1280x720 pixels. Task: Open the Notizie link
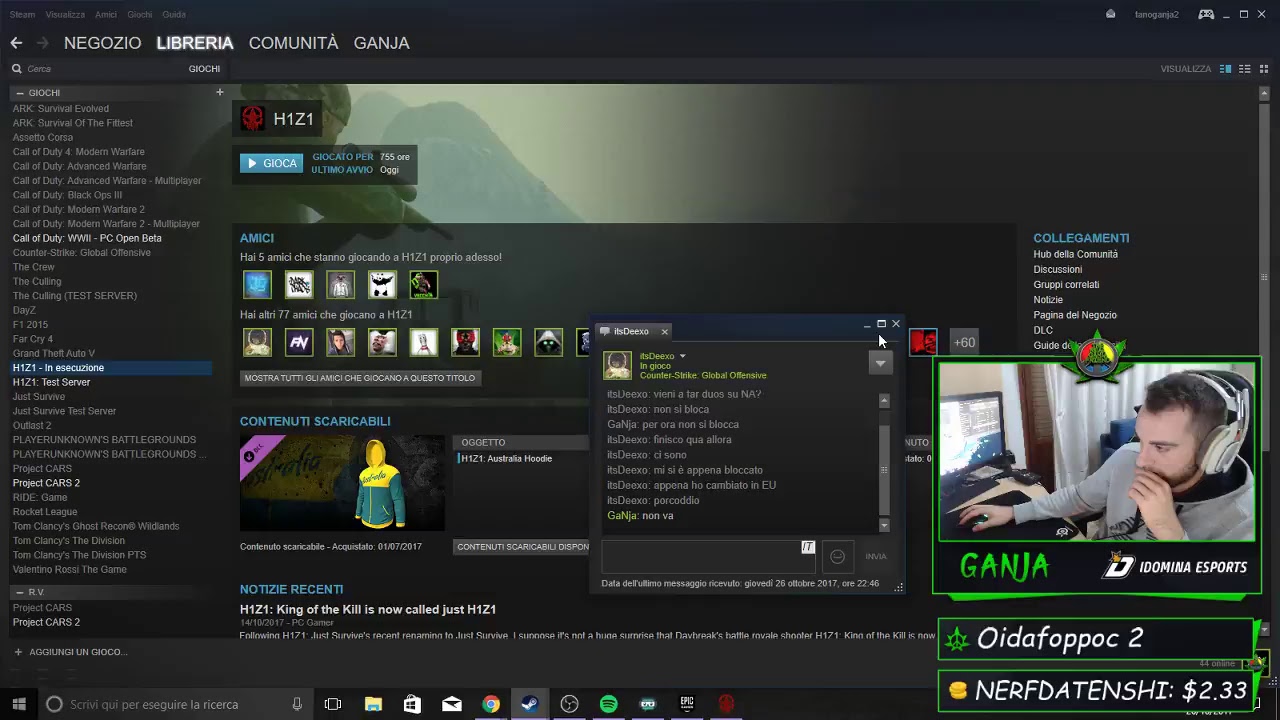(x=1048, y=300)
